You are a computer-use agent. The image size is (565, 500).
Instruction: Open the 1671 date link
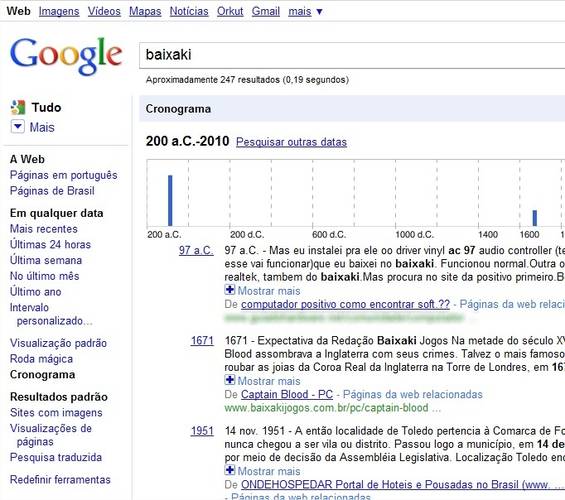pos(202,340)
